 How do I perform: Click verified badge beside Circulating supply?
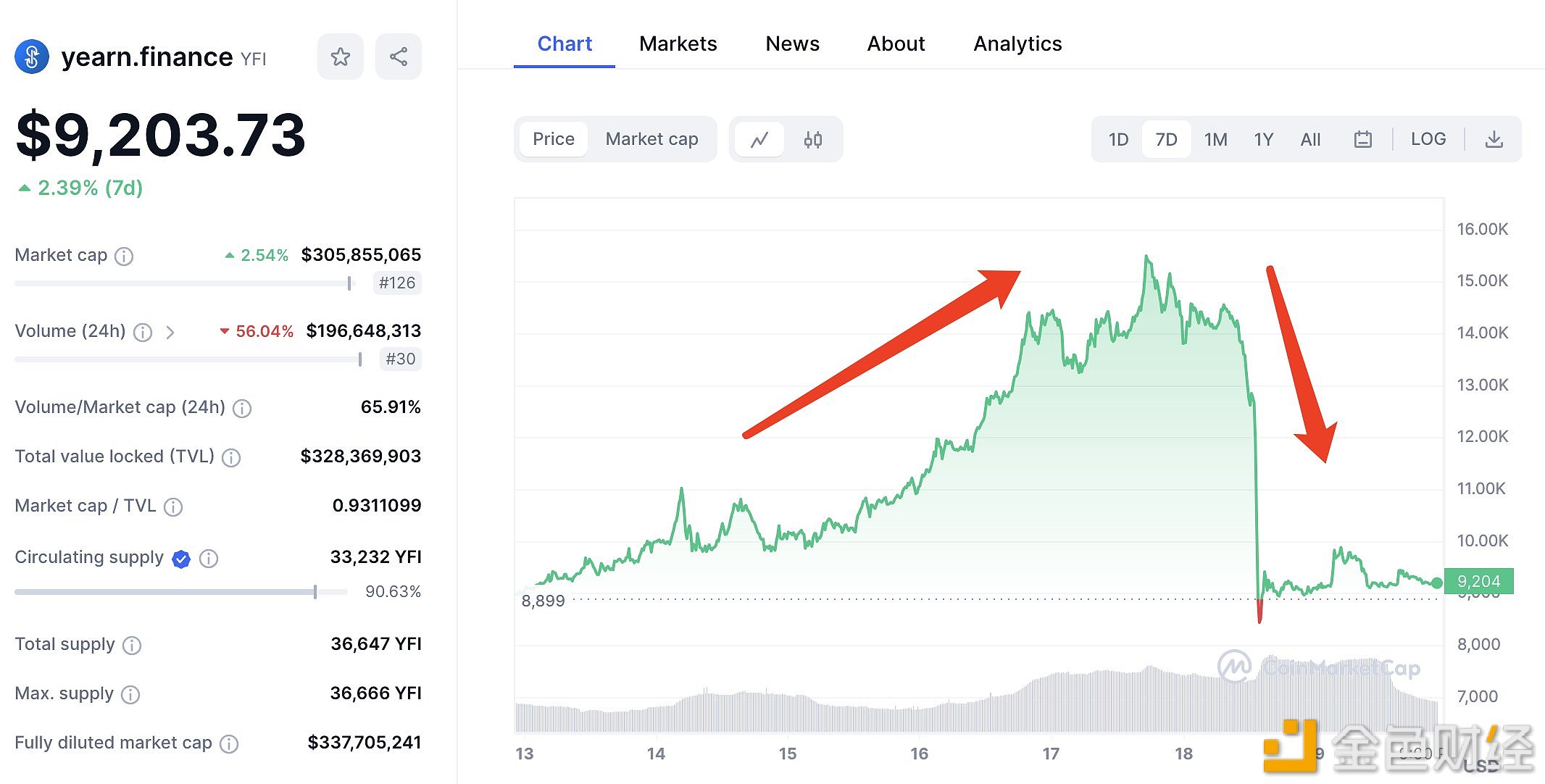pos(181,559)
